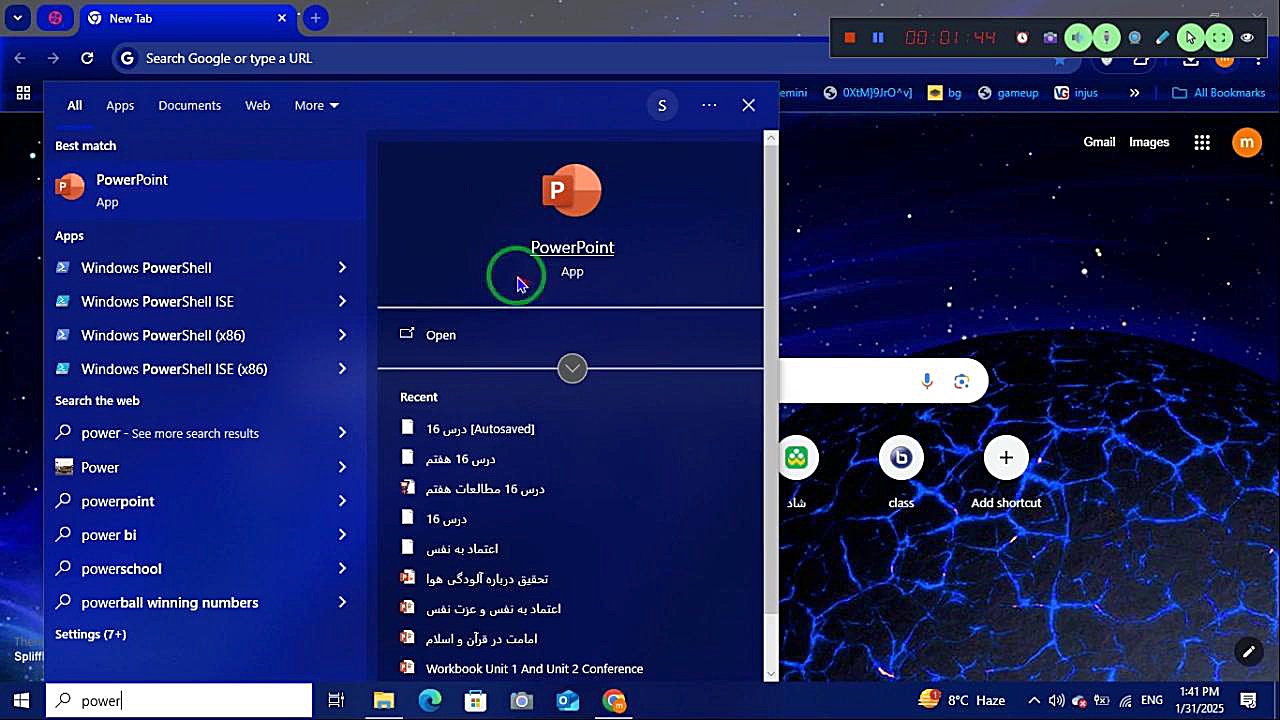
Task: Open the Wi-Fi network tray icon
Action: (x=1126, y=701)
